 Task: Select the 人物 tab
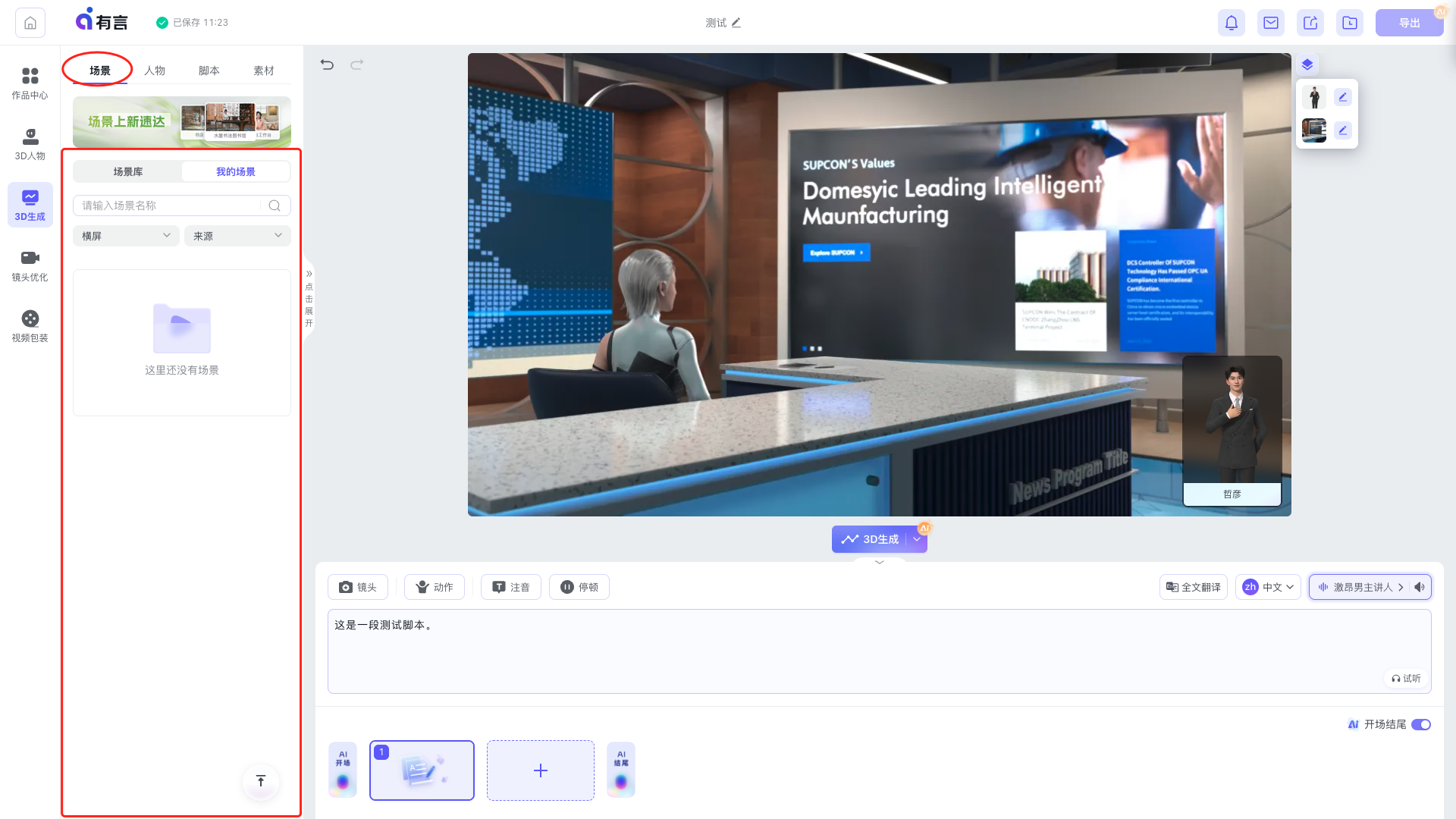(155, 71)
